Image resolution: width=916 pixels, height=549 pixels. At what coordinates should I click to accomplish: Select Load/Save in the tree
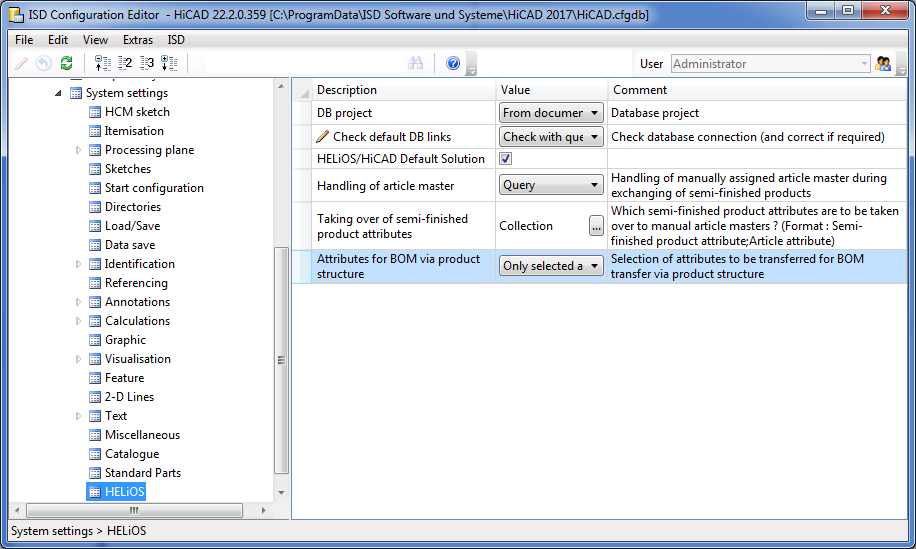point(132,226)
